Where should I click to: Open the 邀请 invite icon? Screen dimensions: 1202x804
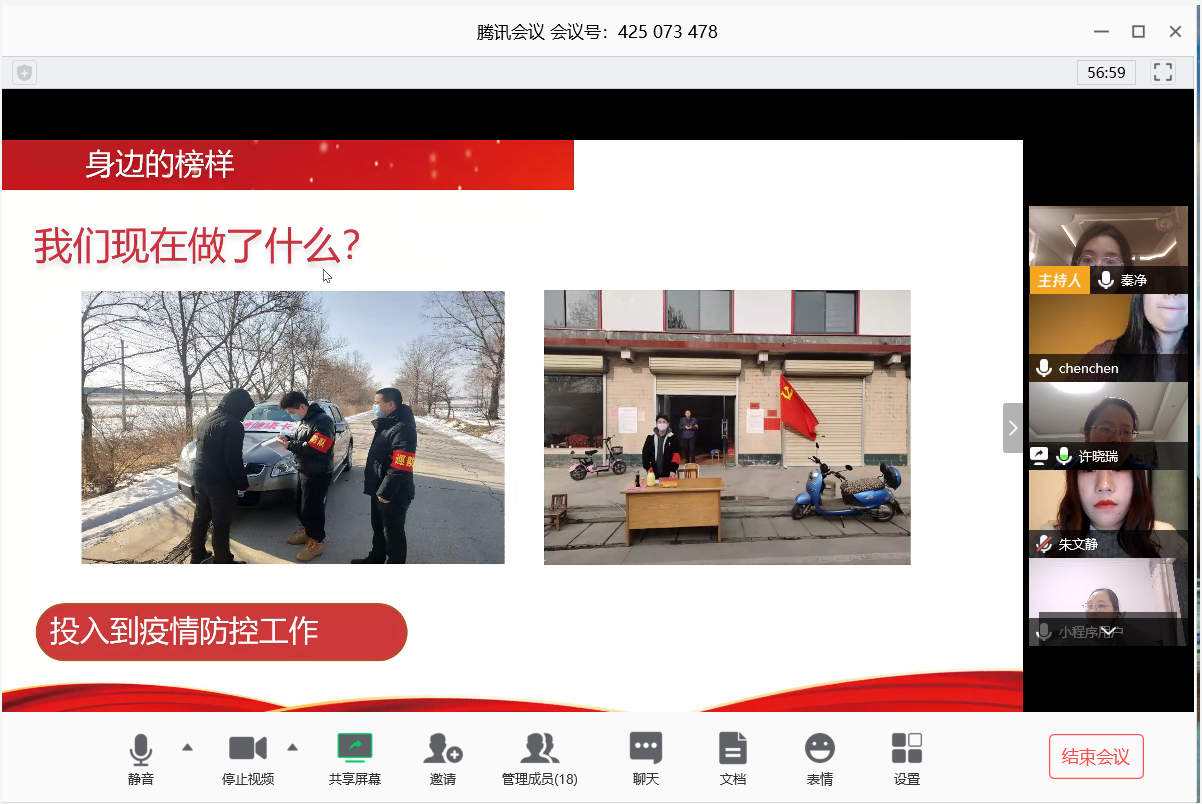pyautogui.click(x=442, y=749)
